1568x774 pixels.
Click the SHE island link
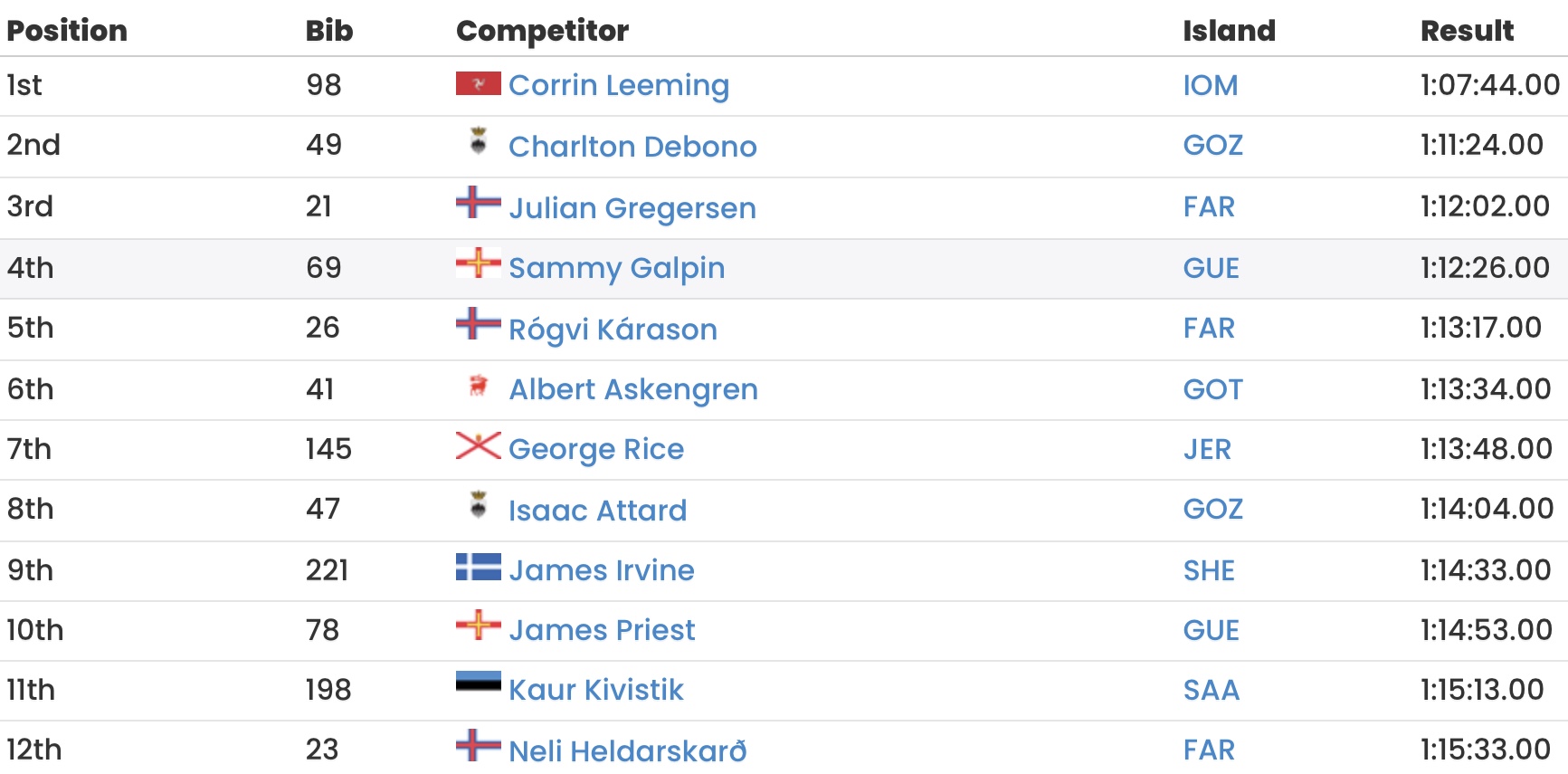pos(1209,570)
